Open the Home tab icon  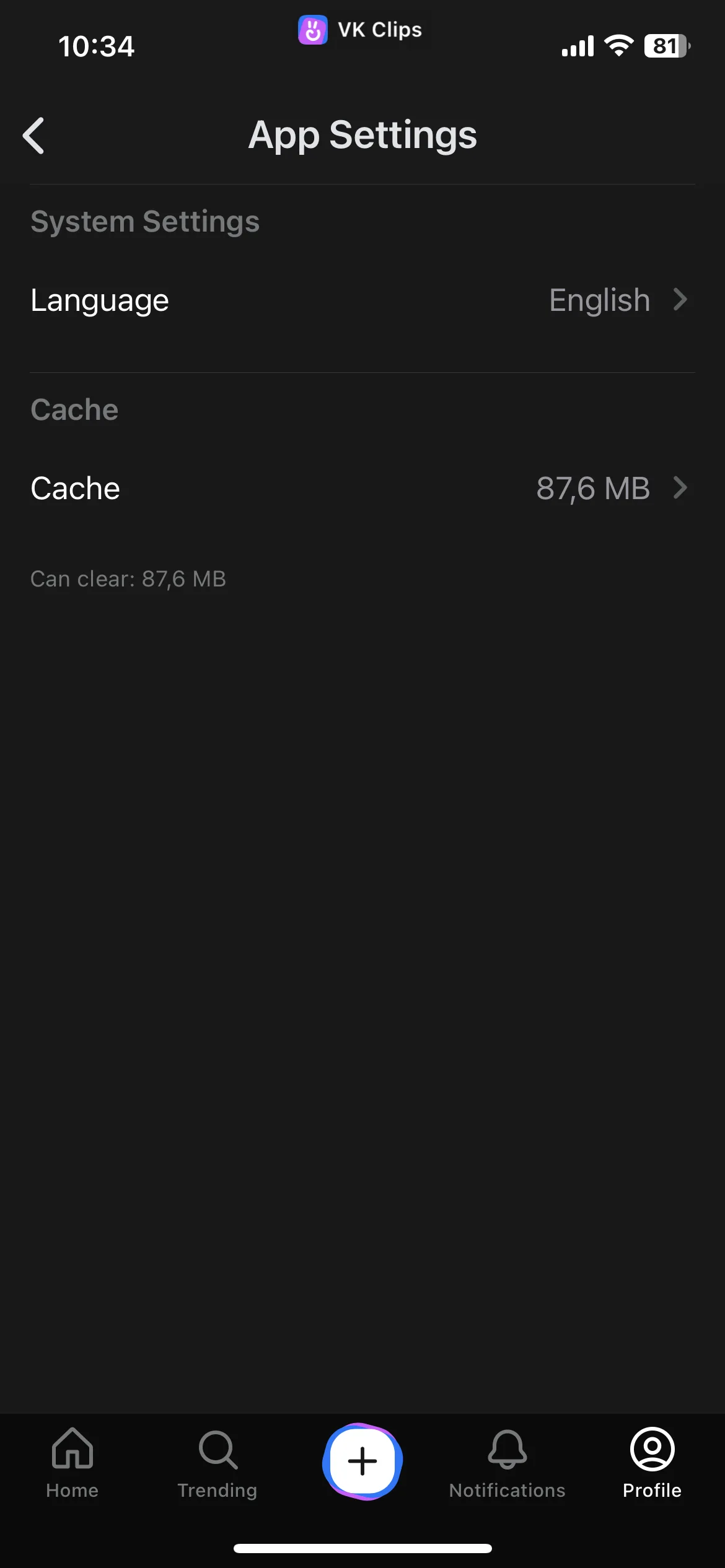pos(72,1448)
